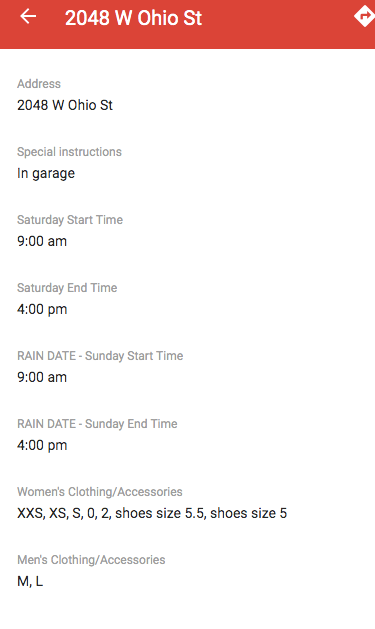Select the Address label
The height and width of the screenshot is (629, 375).
(x=39, y=84)
